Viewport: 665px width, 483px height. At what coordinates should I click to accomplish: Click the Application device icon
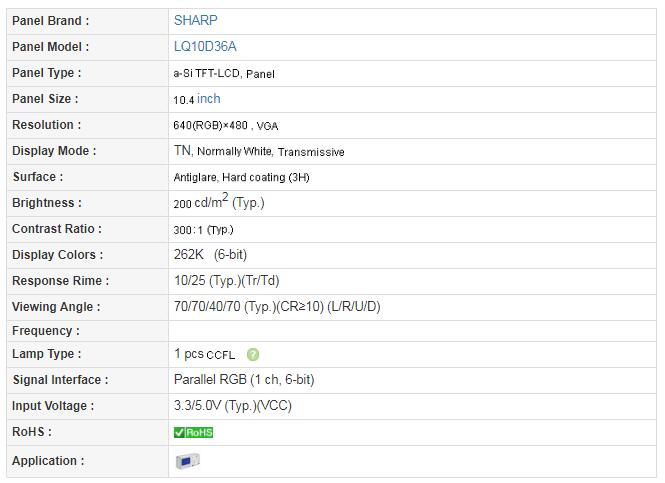pyautogui.click(x=187, y=461)
